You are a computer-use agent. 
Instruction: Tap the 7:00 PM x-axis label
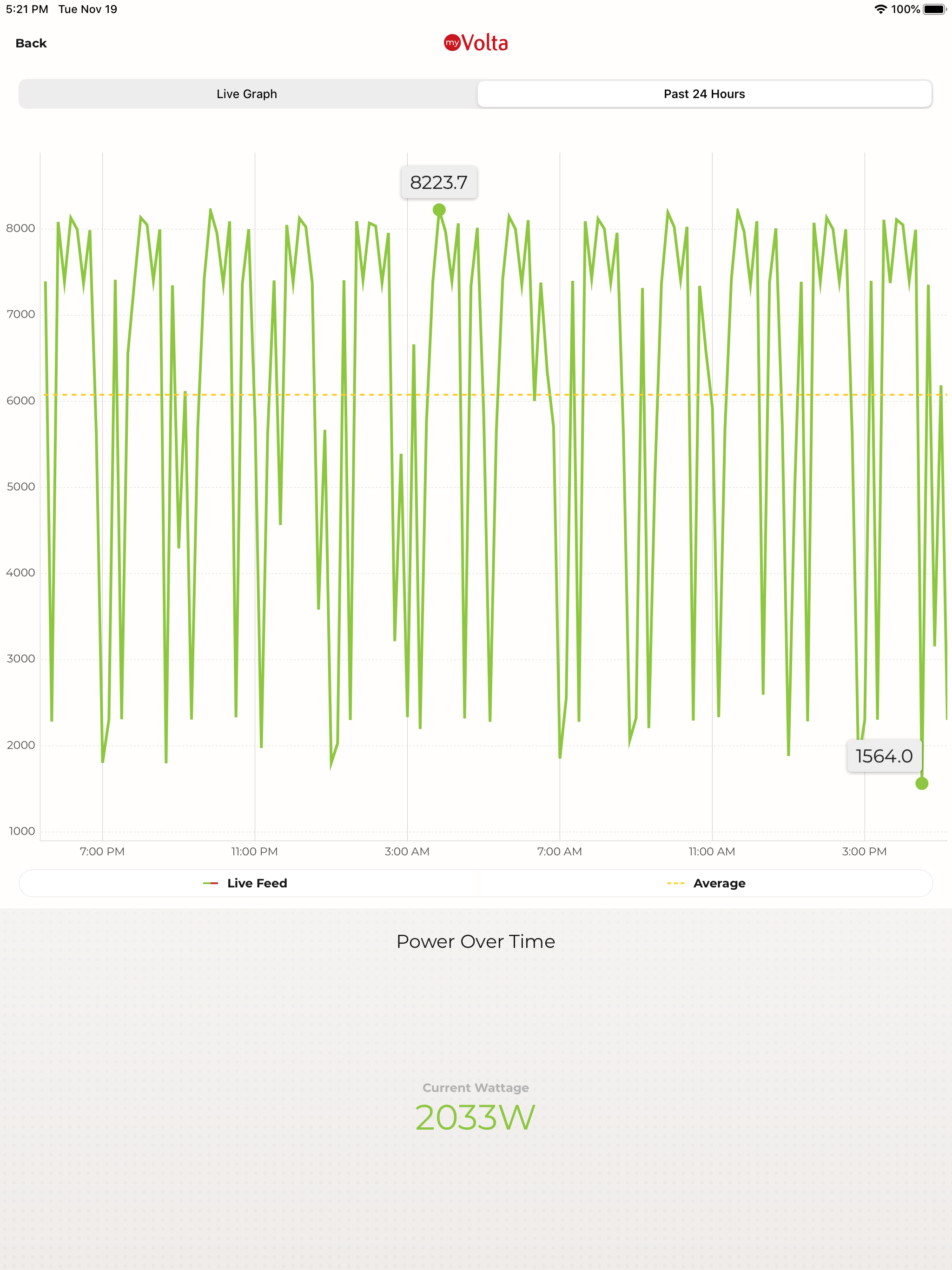[102, 852]
